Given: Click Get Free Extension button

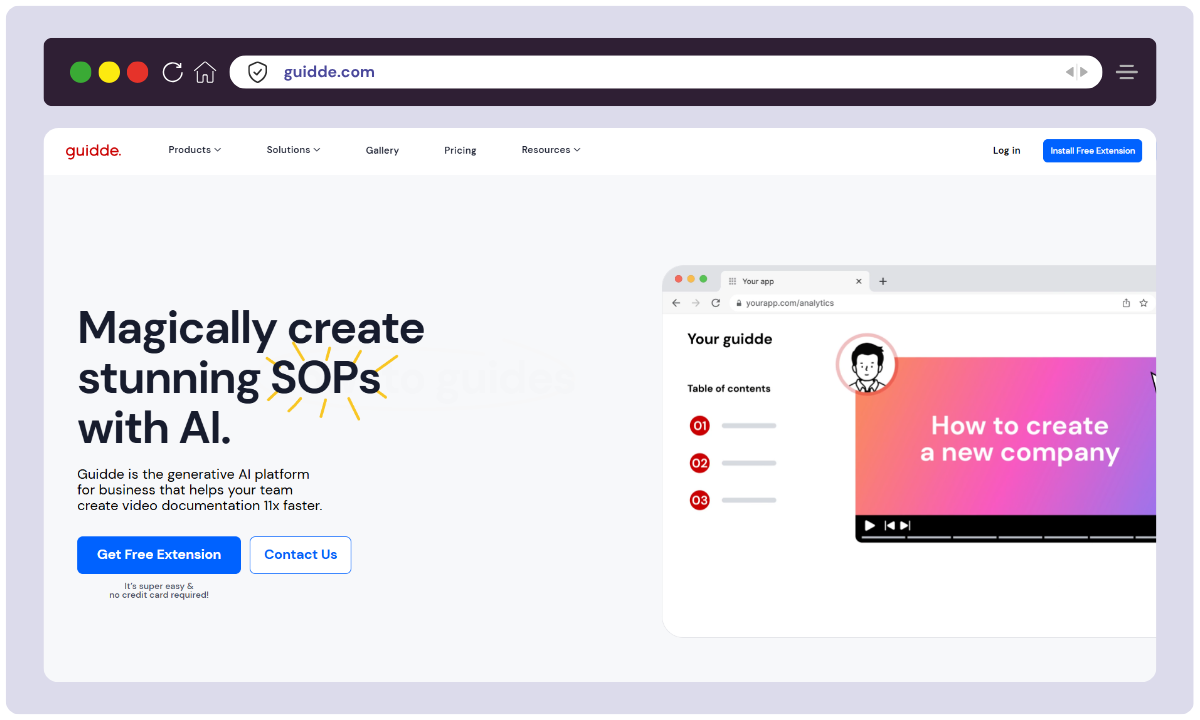Looking at the screenshot, I should (159, 555).
